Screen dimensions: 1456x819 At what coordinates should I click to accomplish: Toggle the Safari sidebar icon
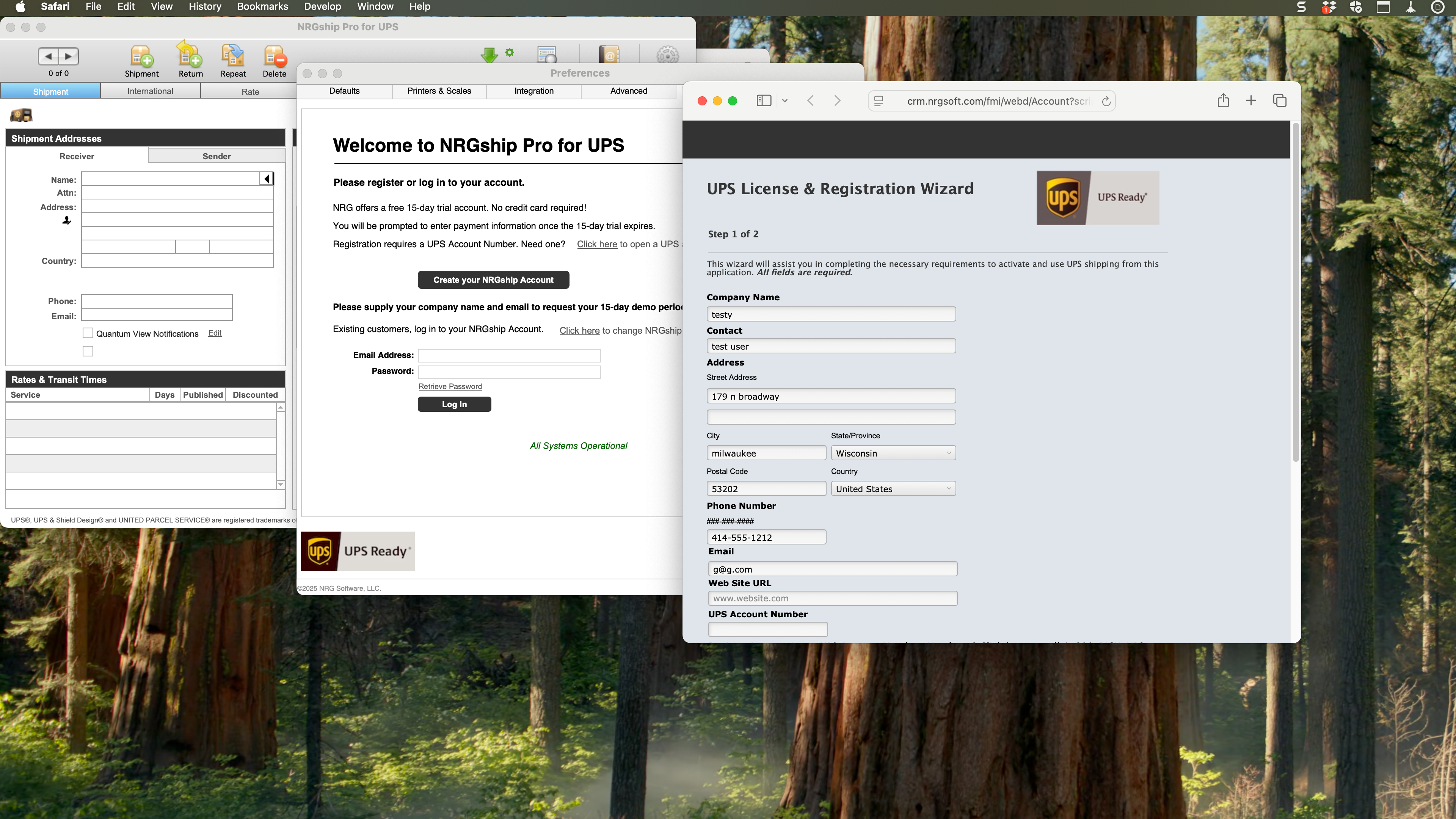point(764,100)
